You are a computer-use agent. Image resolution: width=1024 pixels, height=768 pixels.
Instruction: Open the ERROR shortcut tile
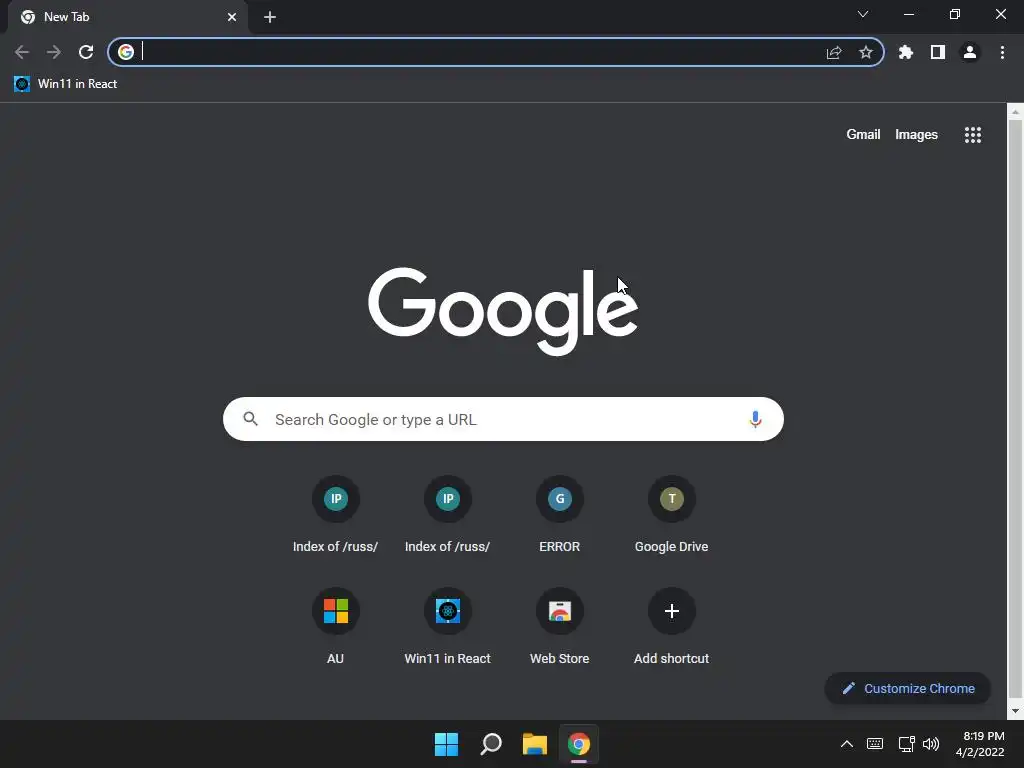[x=560, y=515]
